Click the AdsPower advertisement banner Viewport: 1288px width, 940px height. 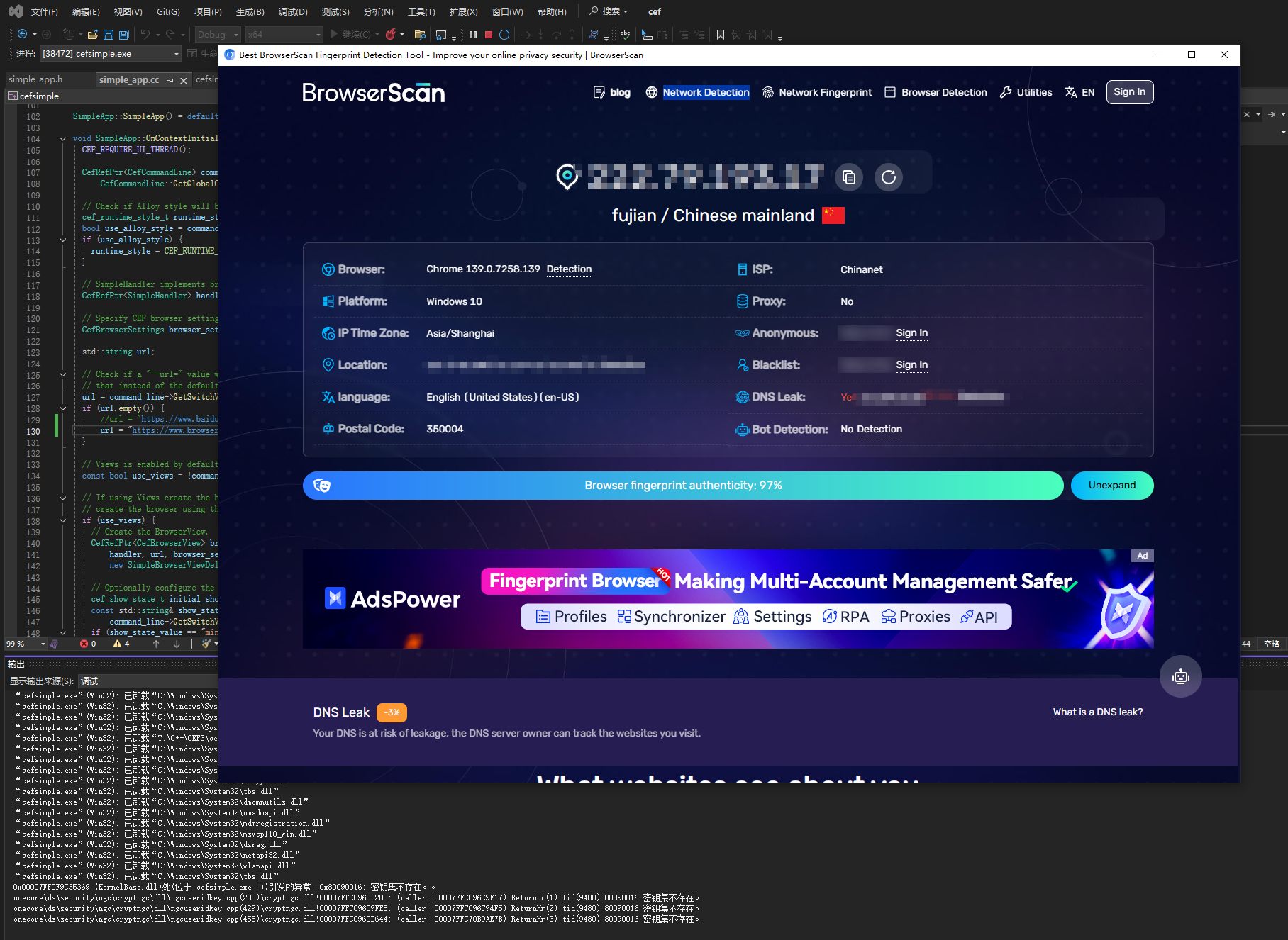tap(728, 599)
